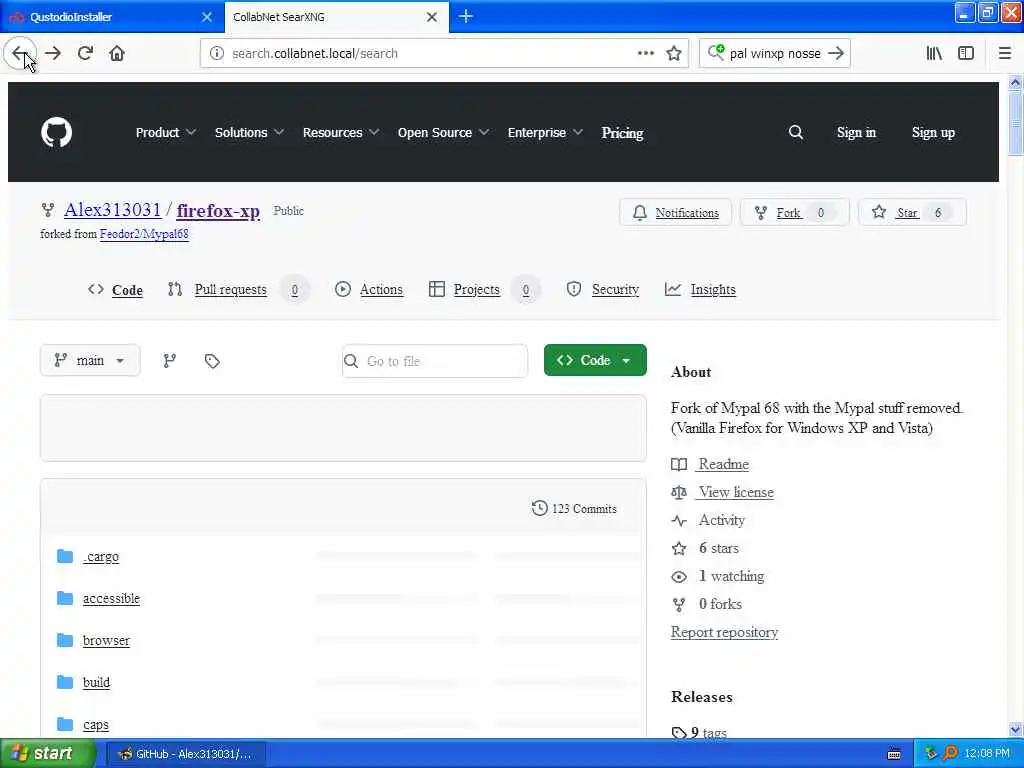Image resolution: width=1024 pixels, height=768 pixels.
Task: Open GitHub search magnifier
Action: (795, 133)
